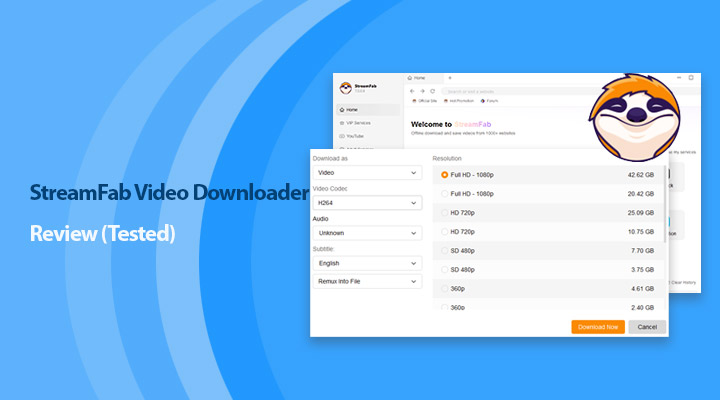
Task: Go back in the StreamFab browser
Action: pos(412,91)
